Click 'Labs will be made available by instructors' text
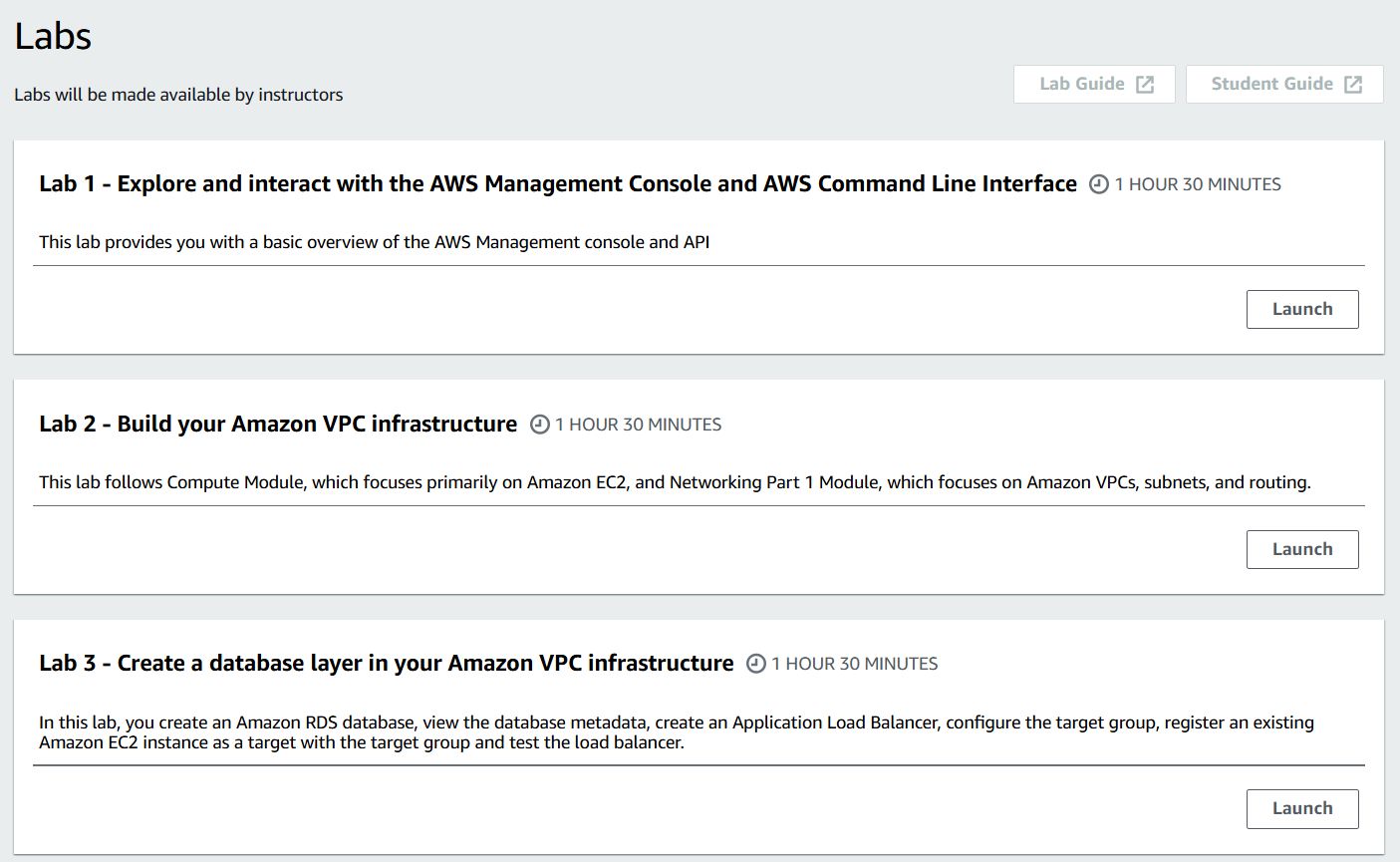 (178, 95)
